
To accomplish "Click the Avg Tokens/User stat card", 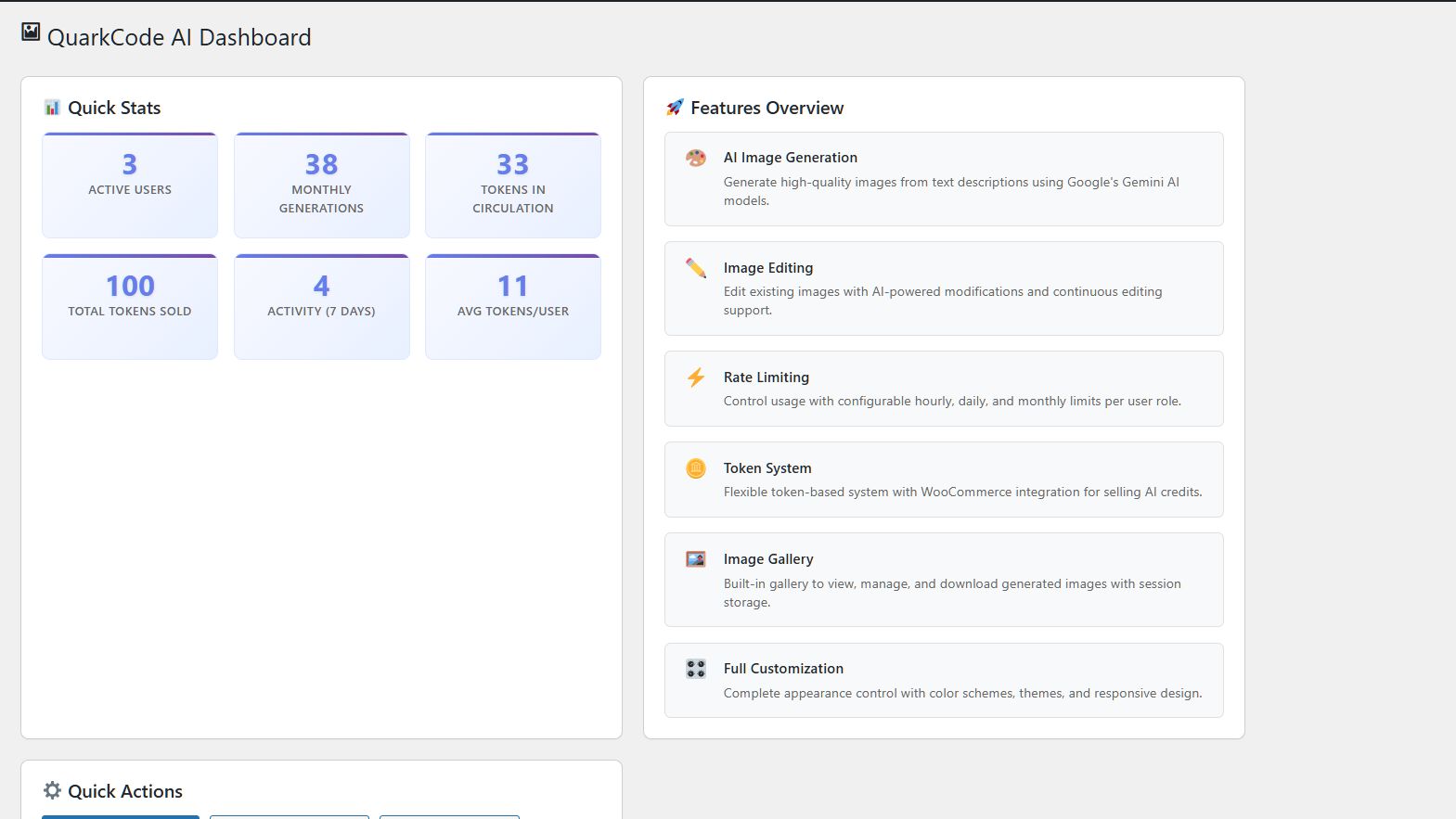I will (513, 307).
